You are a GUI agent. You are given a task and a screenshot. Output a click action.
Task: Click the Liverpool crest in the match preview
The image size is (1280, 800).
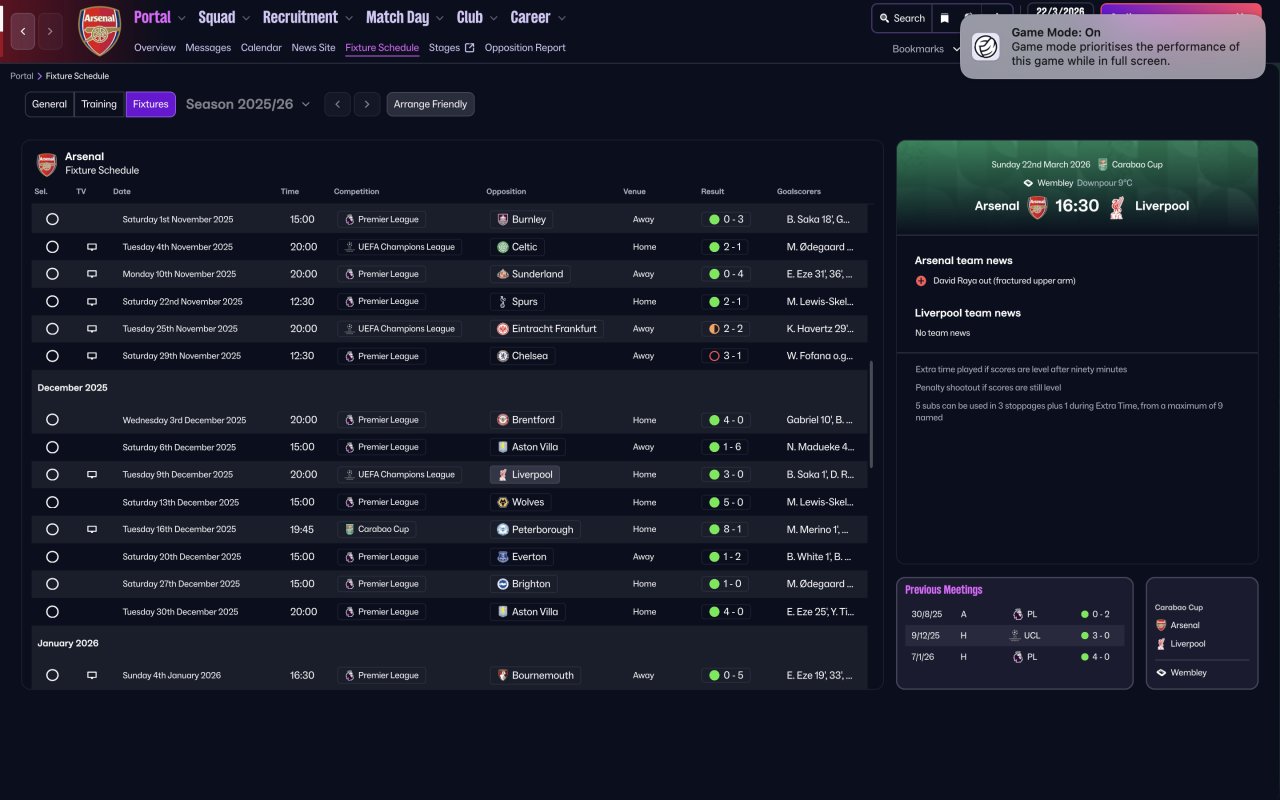(1117, 206)
